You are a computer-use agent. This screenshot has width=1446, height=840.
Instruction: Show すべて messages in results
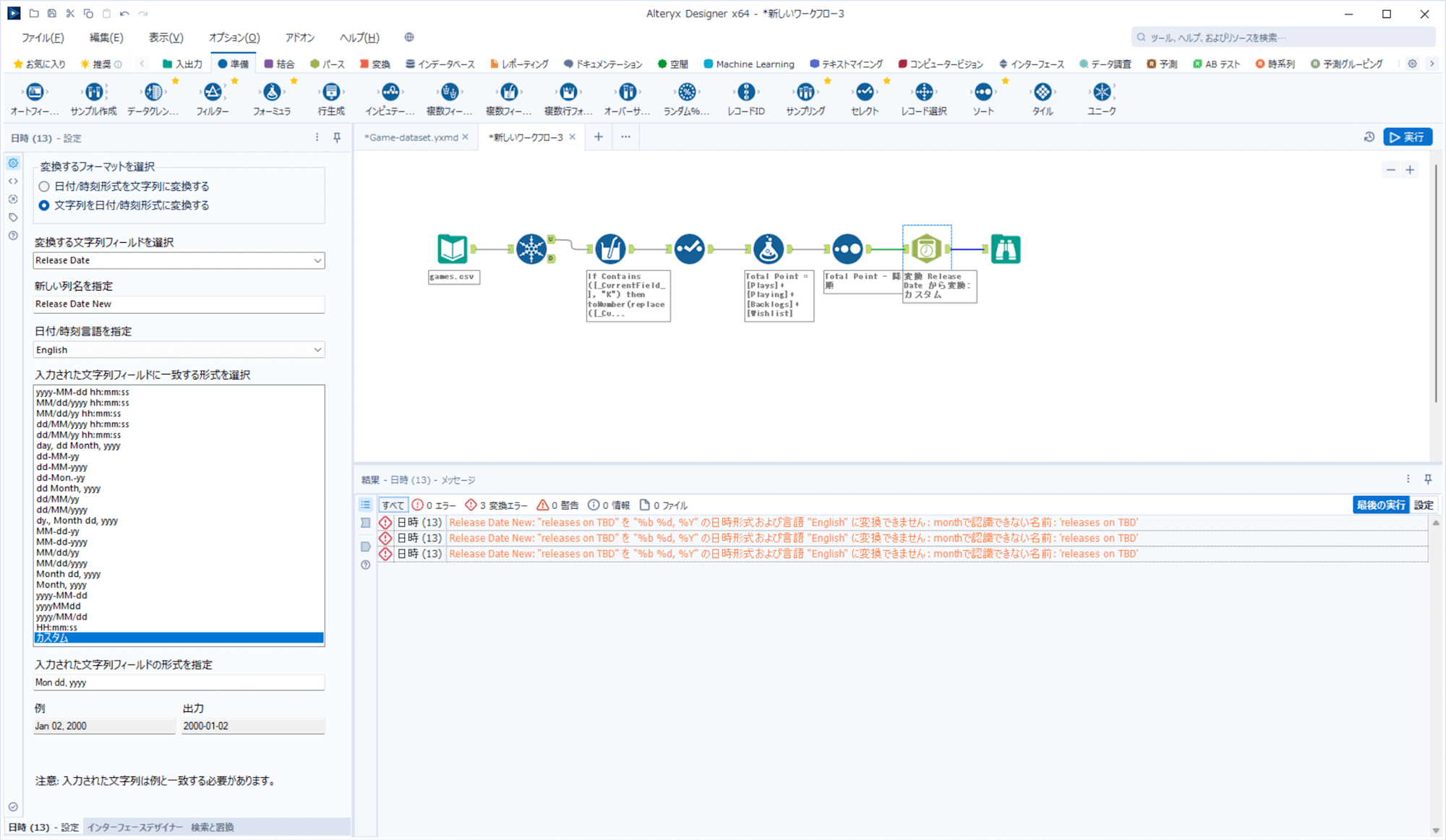coord(393,505)
